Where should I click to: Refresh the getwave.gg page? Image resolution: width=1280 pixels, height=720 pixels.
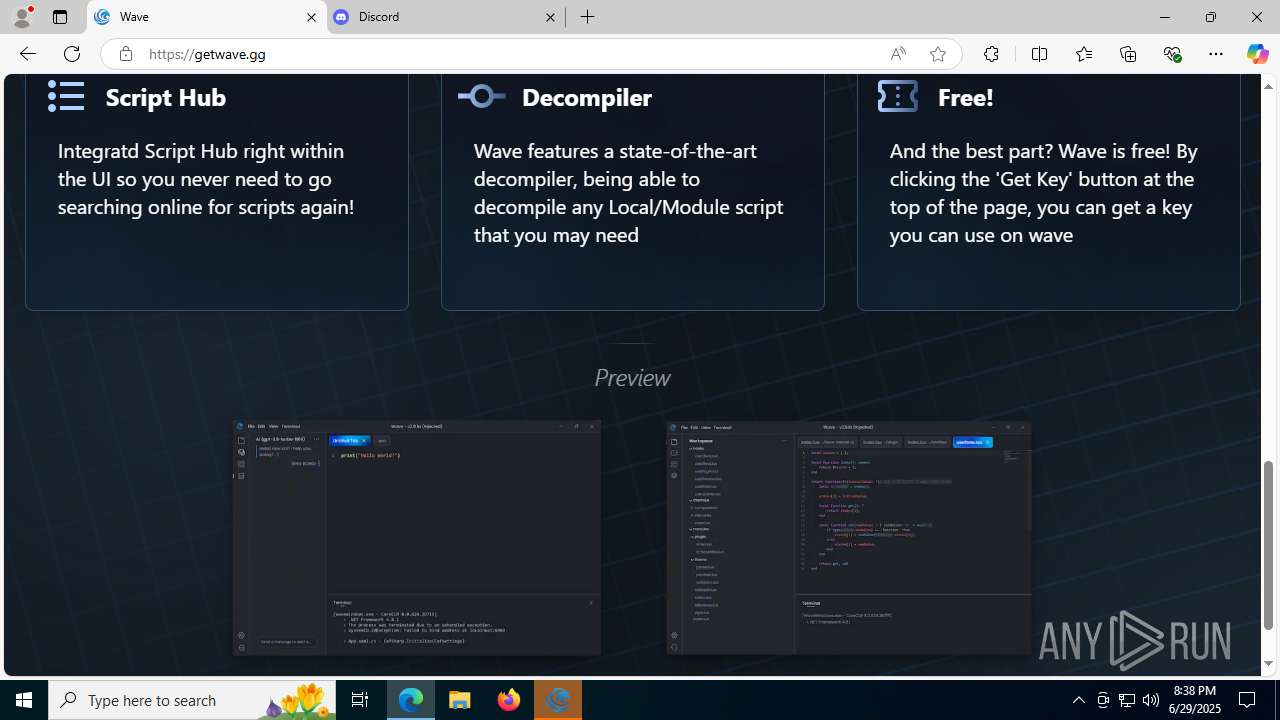point(72,54)
